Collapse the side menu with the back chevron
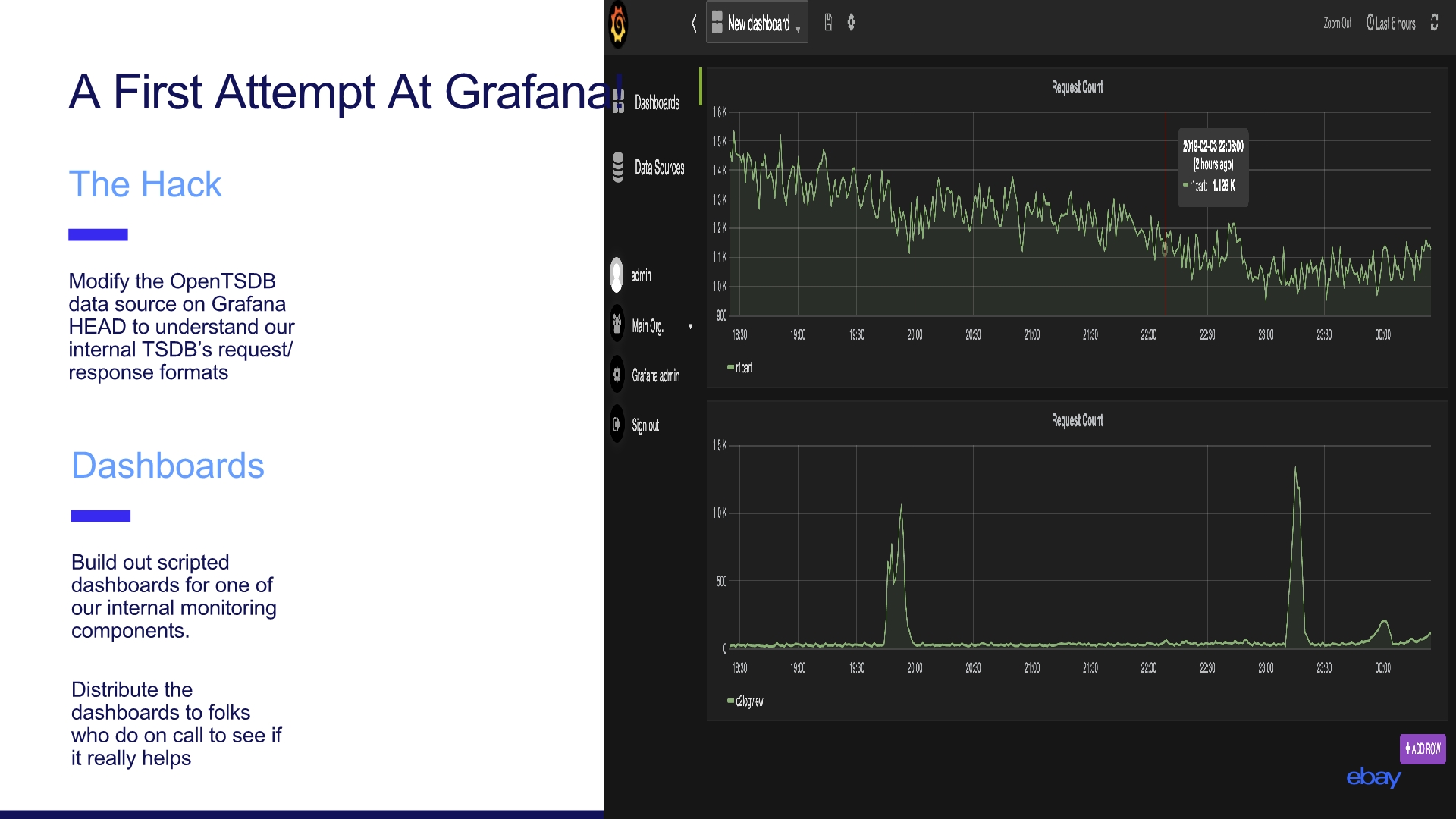Image resolution: width=1456 pixels, height=819 pixels. click(693, 24)
